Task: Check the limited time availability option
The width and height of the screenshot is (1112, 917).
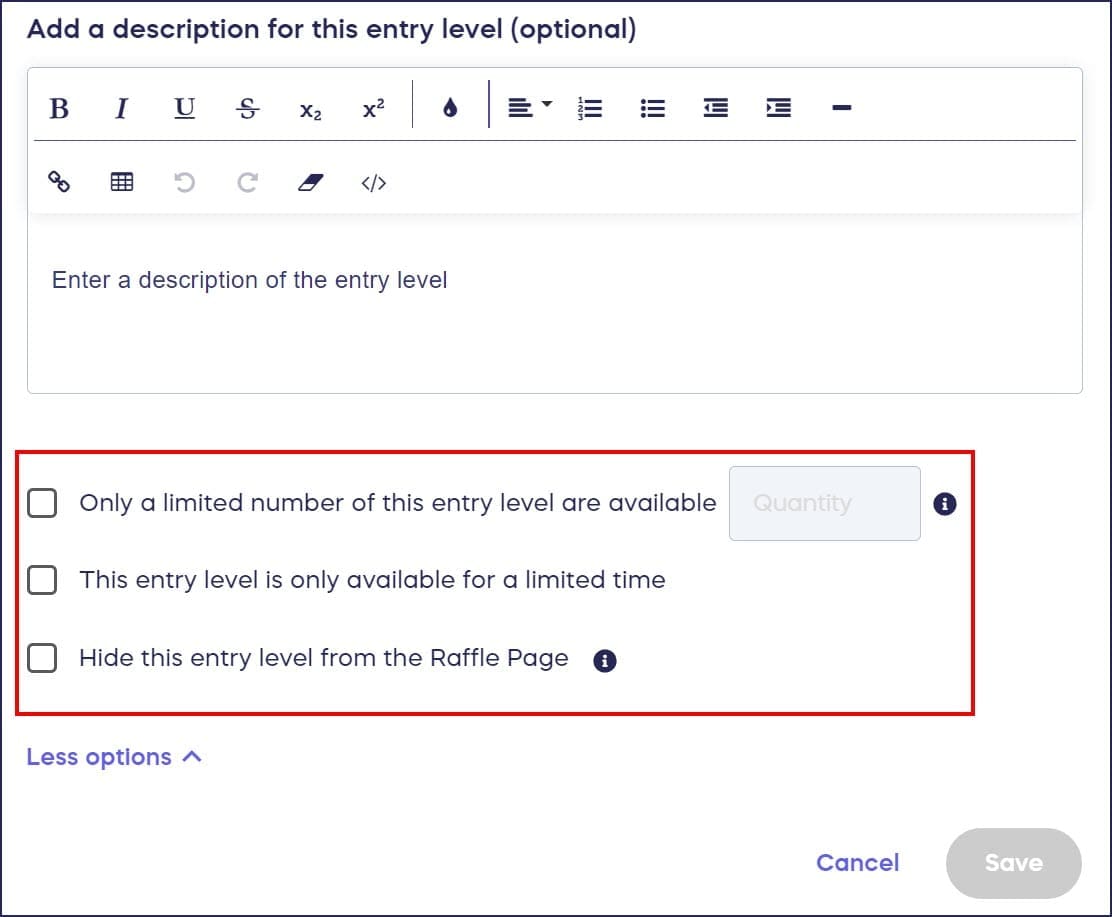Action: tap(42, 580)
